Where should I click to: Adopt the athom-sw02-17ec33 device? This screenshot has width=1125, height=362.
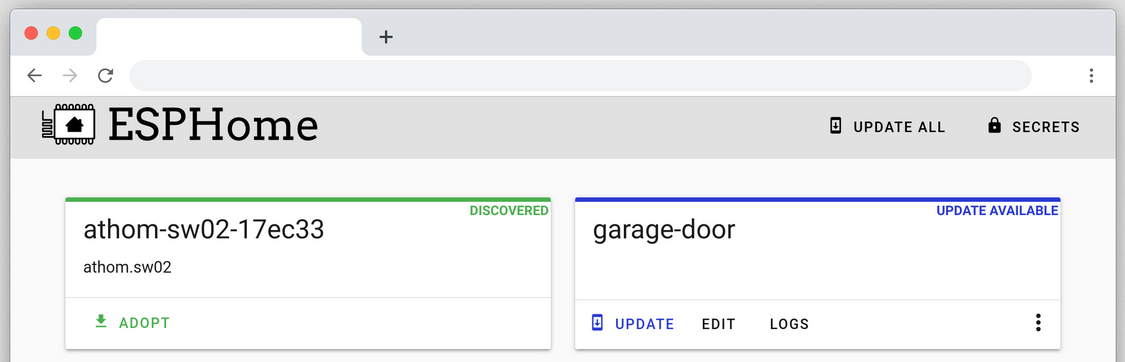133,323
